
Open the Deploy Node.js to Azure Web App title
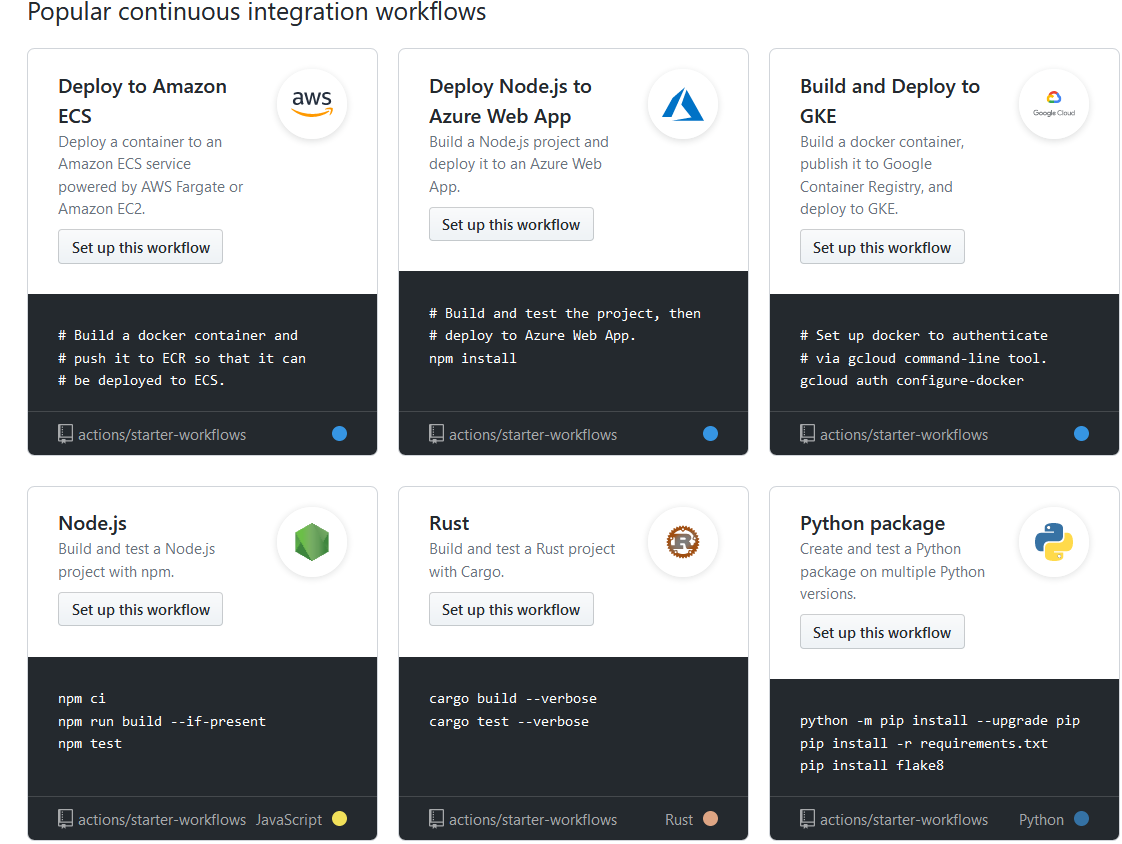509,100
